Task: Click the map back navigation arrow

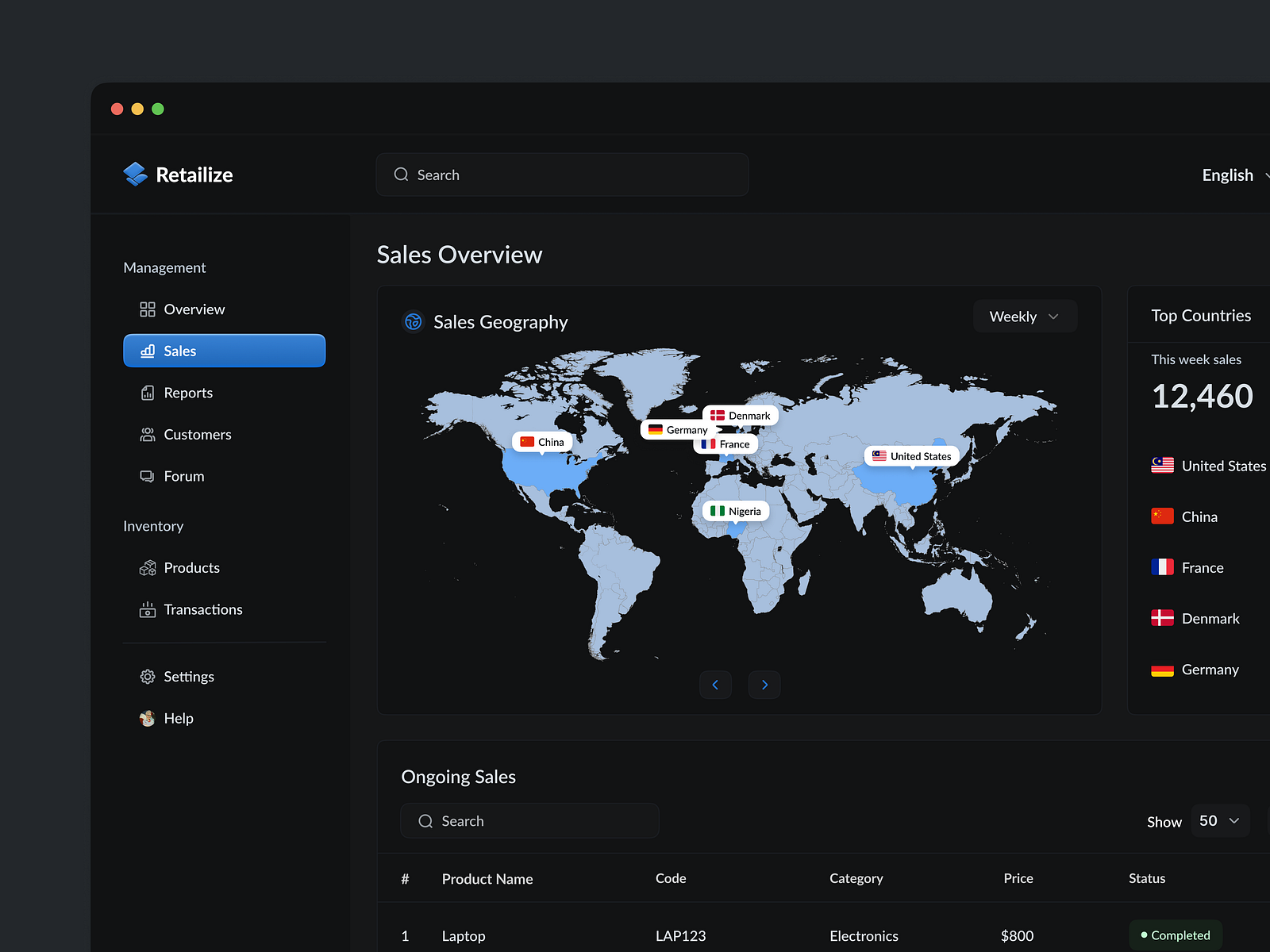Action: point(715,685)
